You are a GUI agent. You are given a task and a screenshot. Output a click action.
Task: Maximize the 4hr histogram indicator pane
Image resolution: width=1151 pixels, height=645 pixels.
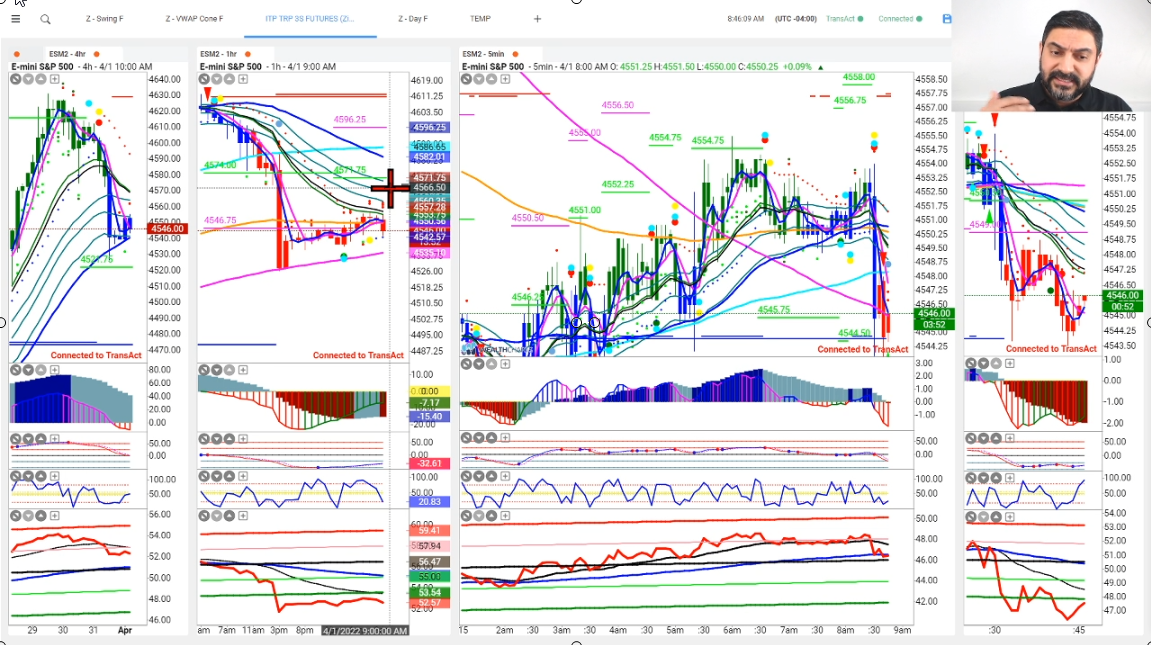(54, 370)
